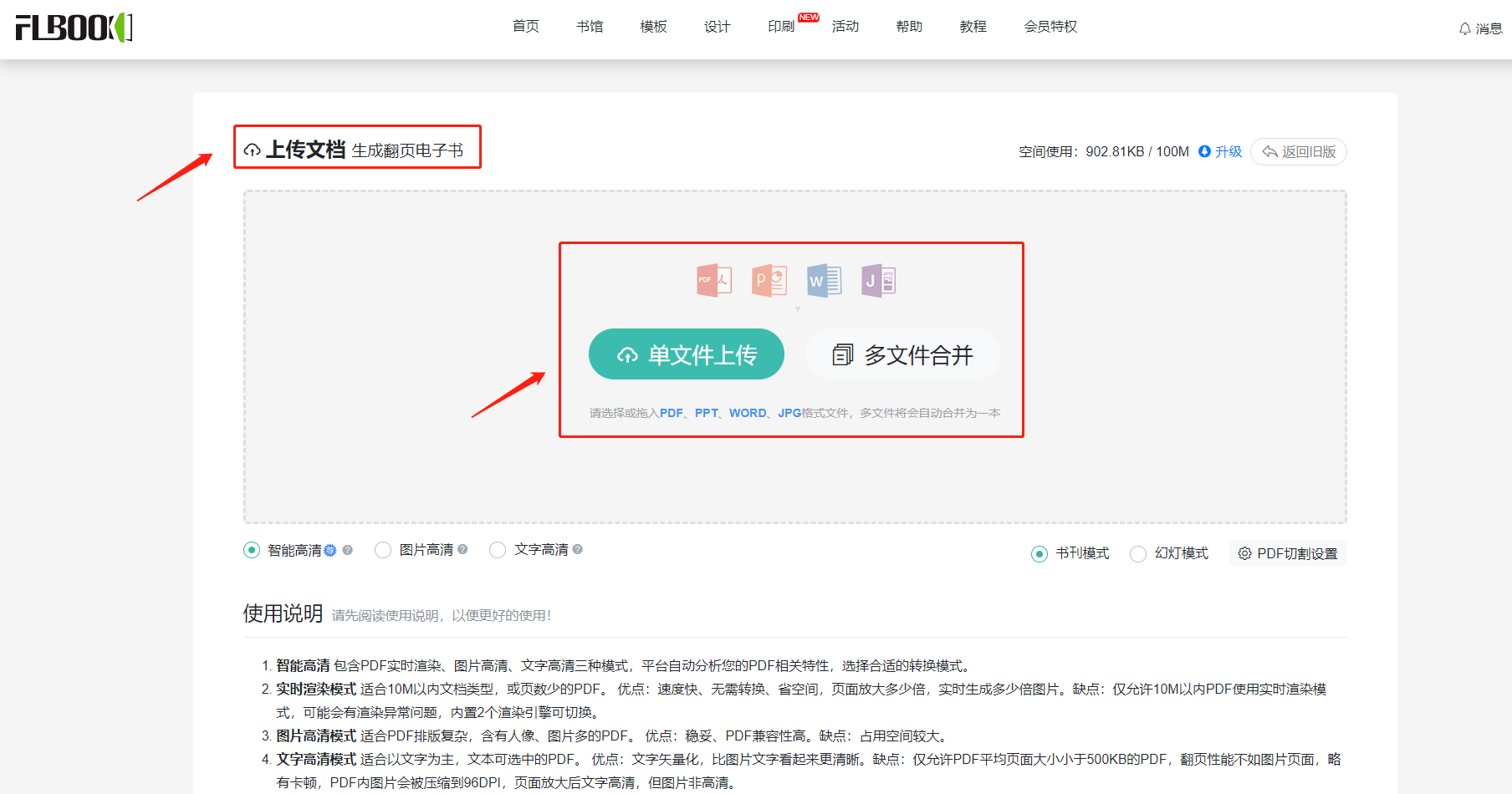
Task: Click the help icon after 图片高清
Action: tap(462, 549)
